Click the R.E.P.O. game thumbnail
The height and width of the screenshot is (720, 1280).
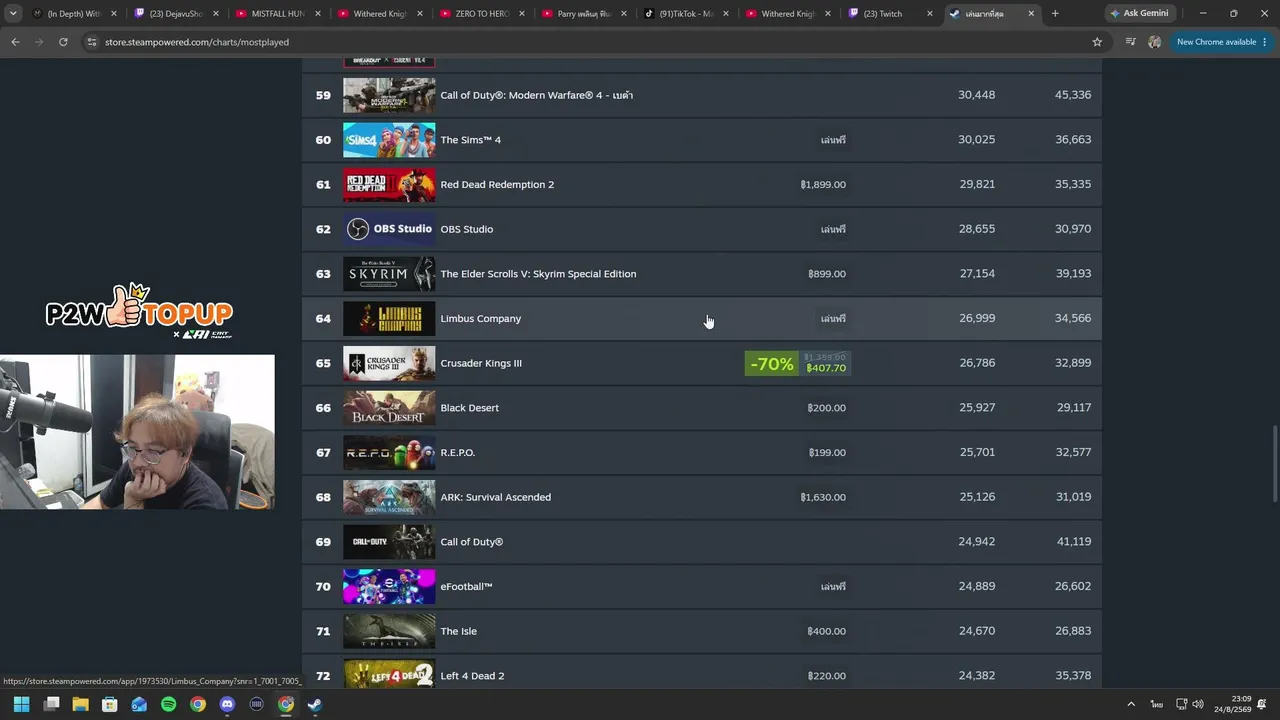point(389,453)
